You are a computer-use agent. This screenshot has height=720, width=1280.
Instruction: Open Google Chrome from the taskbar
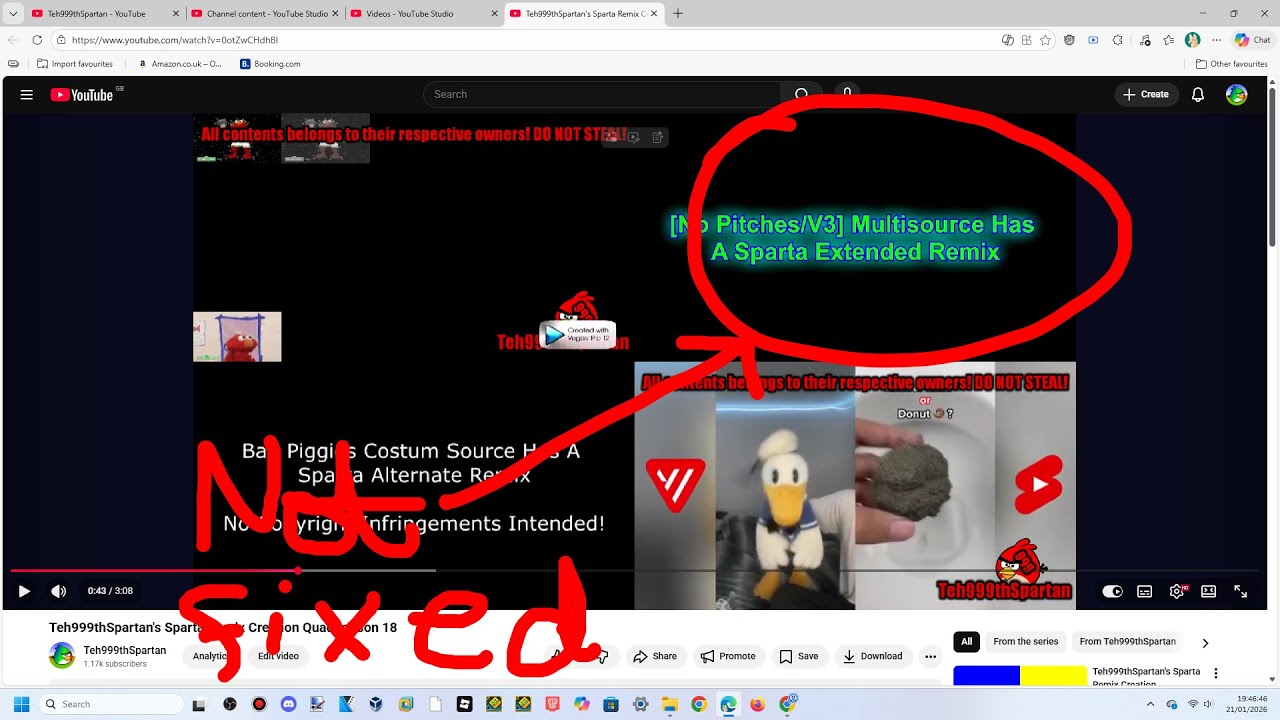point(698,704)
